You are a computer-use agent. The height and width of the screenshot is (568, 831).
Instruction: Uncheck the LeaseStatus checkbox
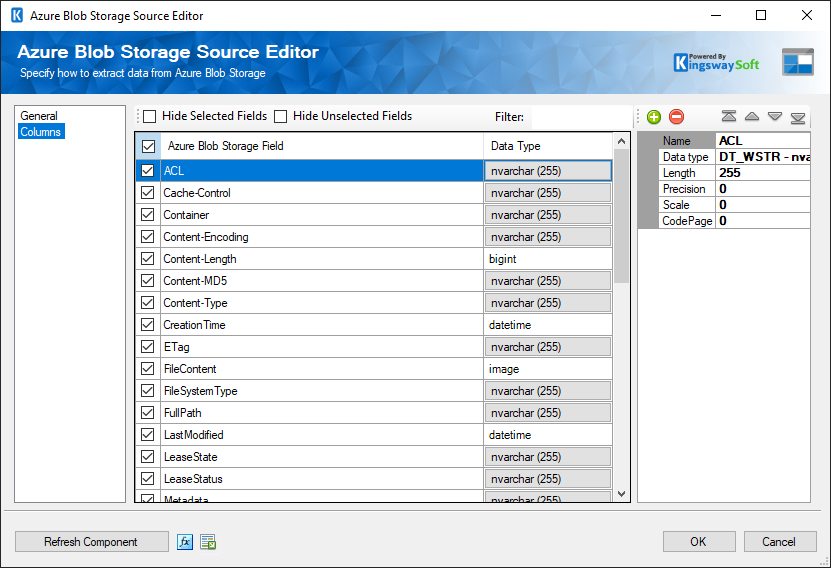point(147,478)
